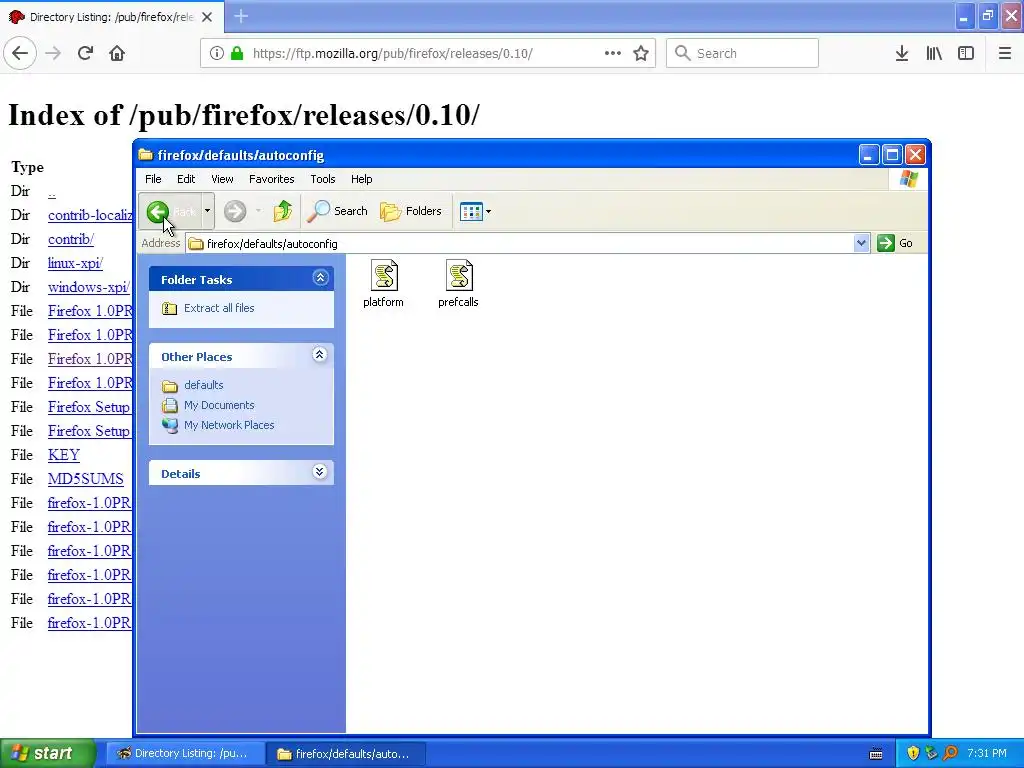The height and width of the screenshot is (768, 1024).
Task: Collapse the Folder Tasks panel
Action: tap(320, 278)
